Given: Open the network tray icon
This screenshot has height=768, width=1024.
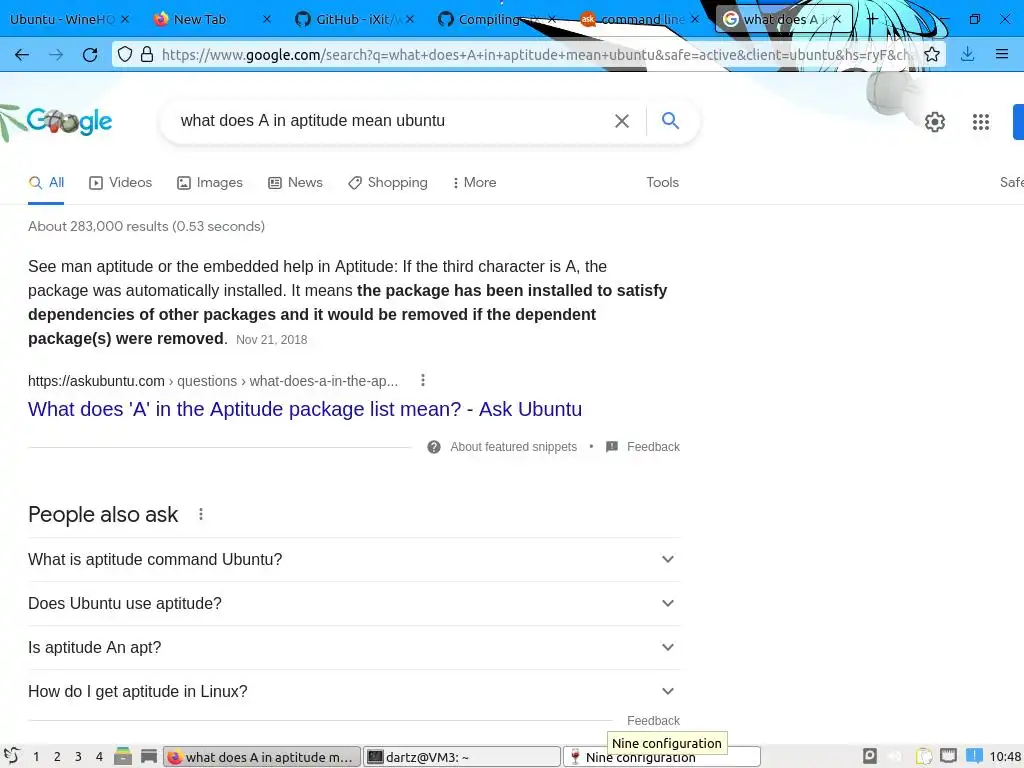Looking at the screenshot, I should pyautogui.click(x=948, y=756).
